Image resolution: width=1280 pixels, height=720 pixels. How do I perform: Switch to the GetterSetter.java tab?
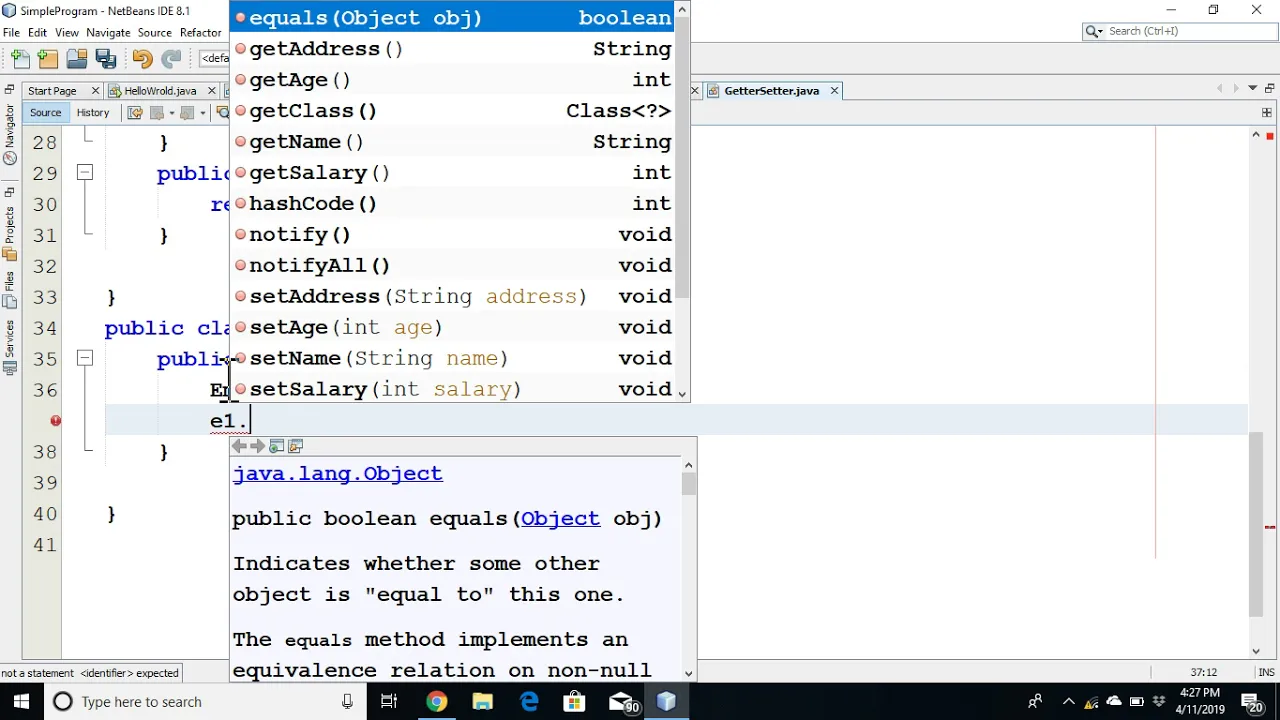(771, 91)
